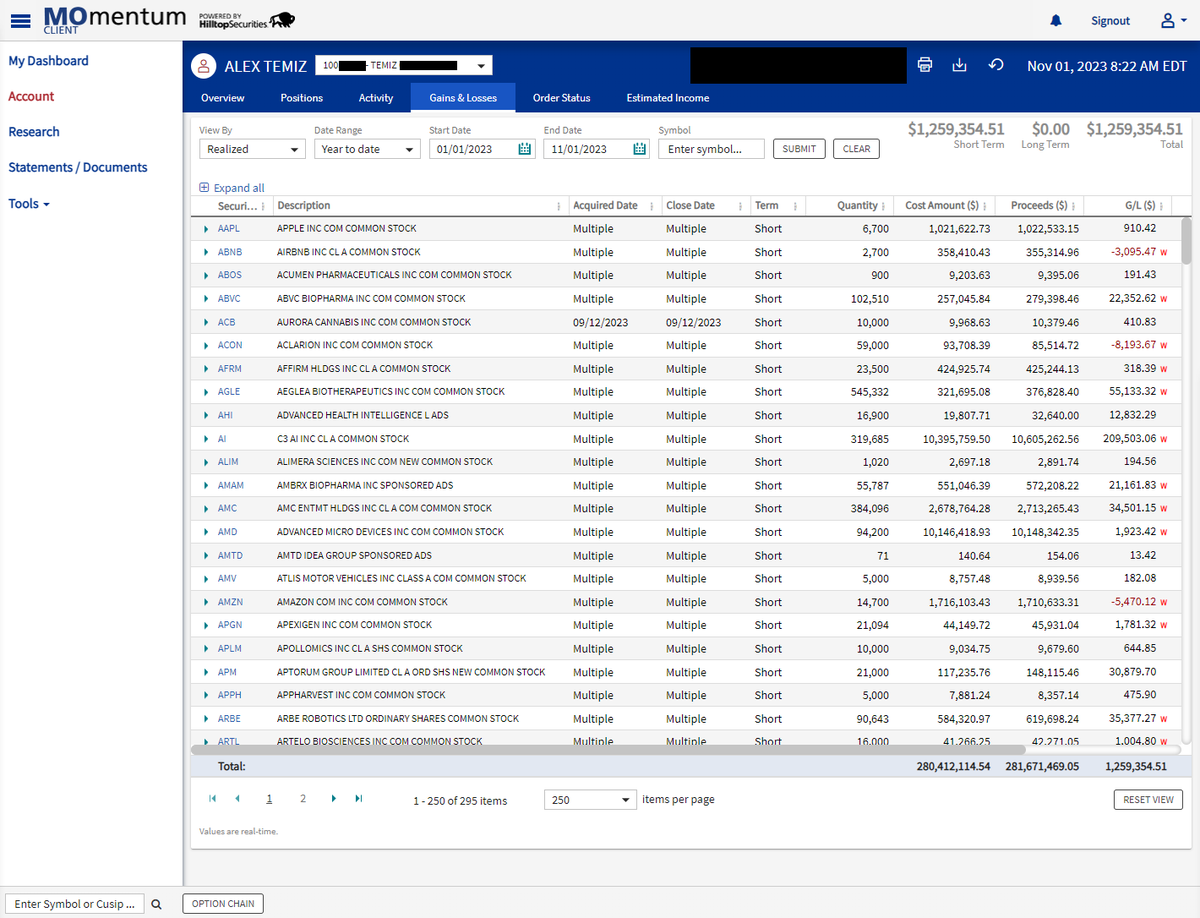Screen dimensions: 1200x918
Task: Click the Expand all link text
Action: tap(239, 188)
